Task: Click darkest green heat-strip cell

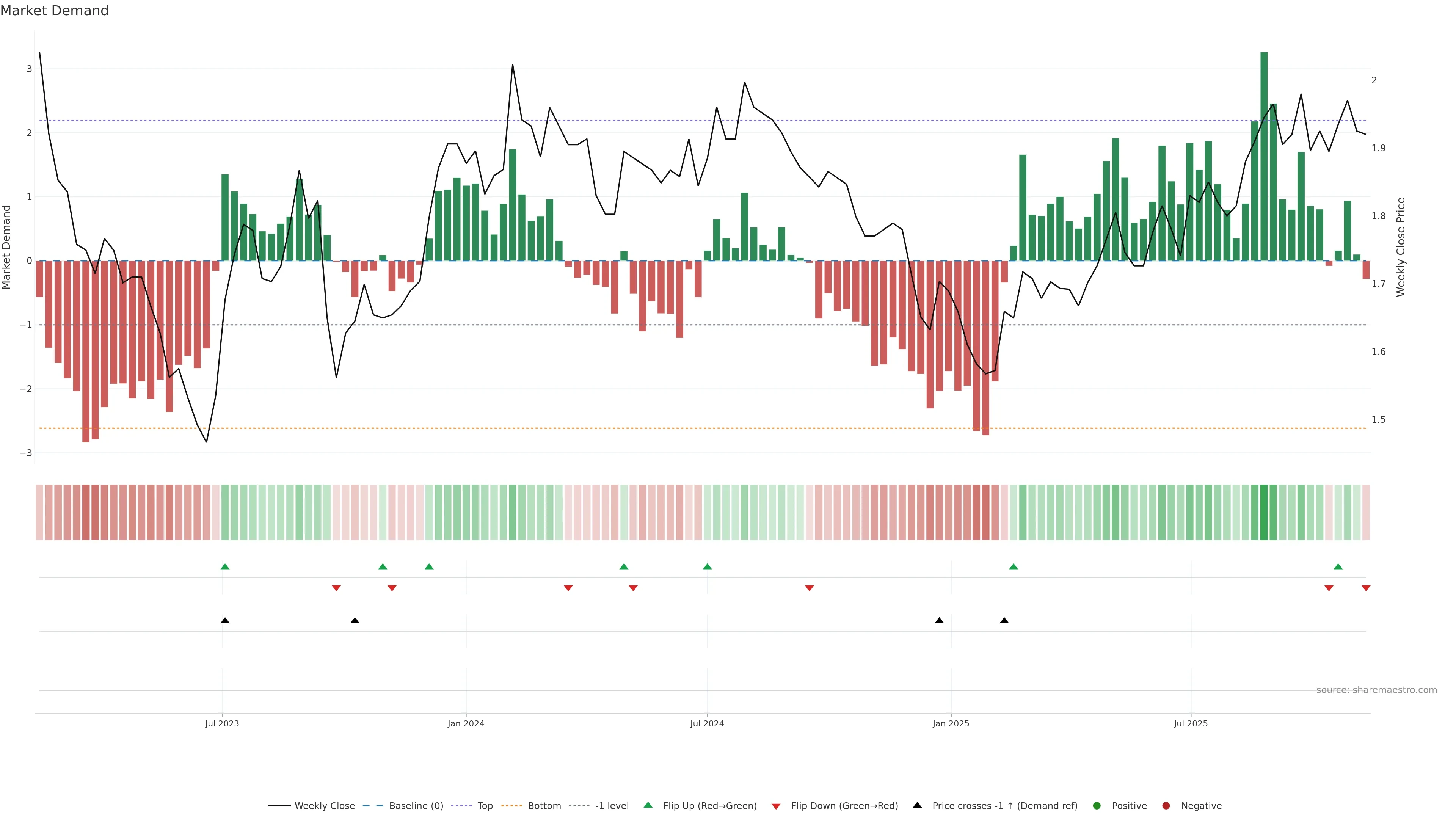Action: point(1264,512)
